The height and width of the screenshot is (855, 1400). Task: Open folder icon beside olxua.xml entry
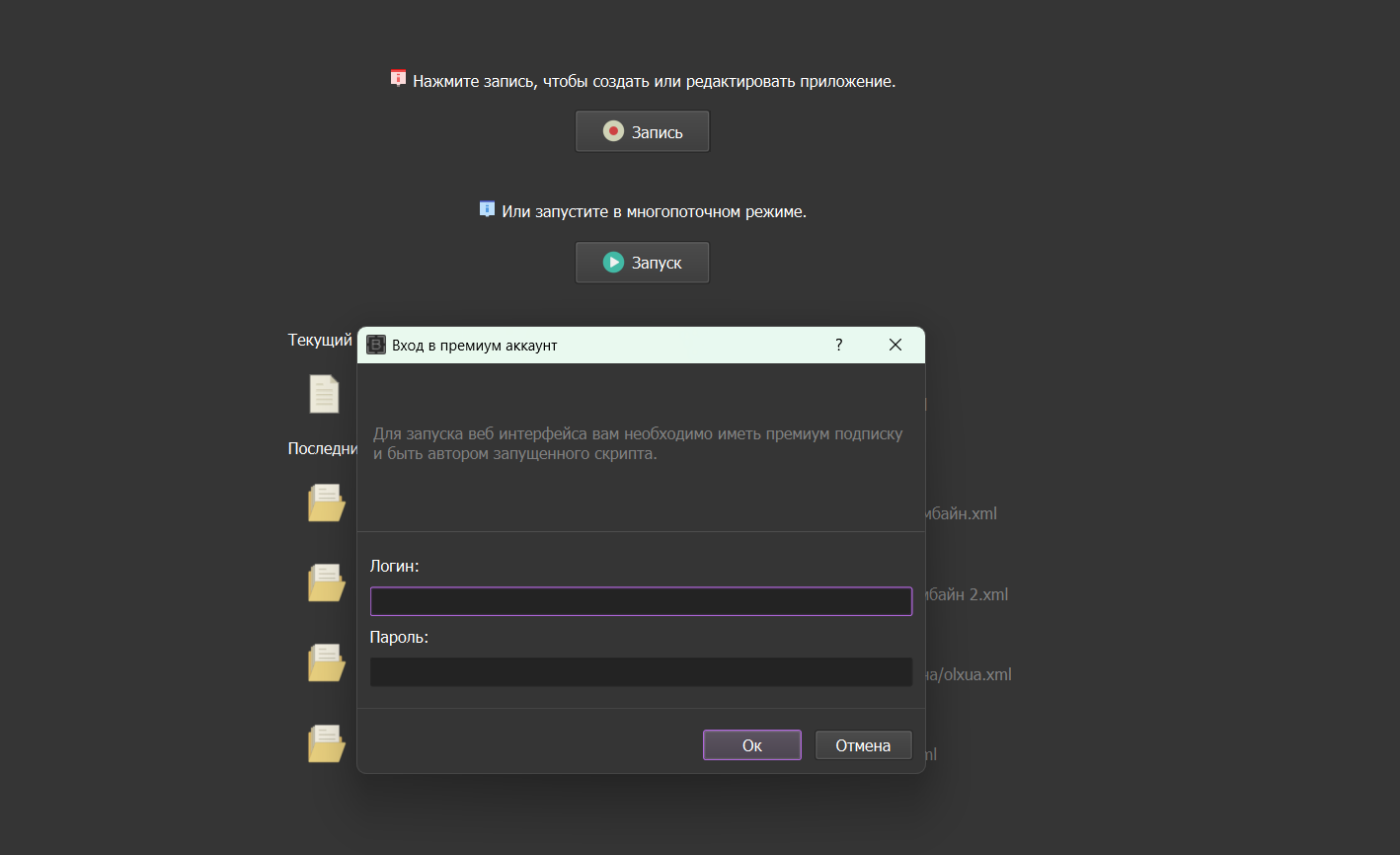(326, 661)
